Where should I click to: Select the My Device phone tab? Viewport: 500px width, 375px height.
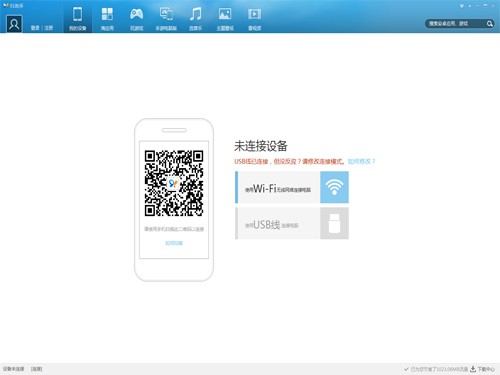(x=77, y=19)
